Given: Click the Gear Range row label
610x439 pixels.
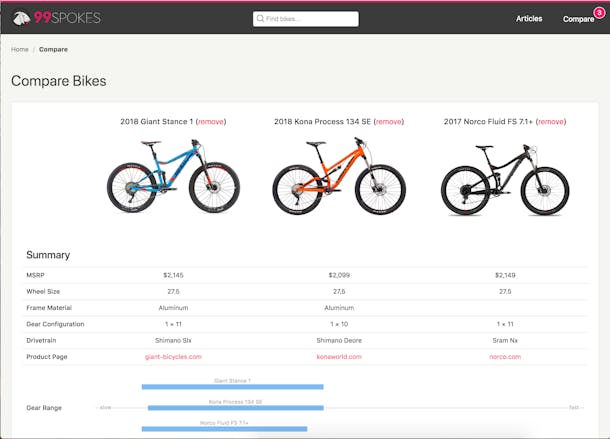Looking at the screenshot, I should coord(44,408).
